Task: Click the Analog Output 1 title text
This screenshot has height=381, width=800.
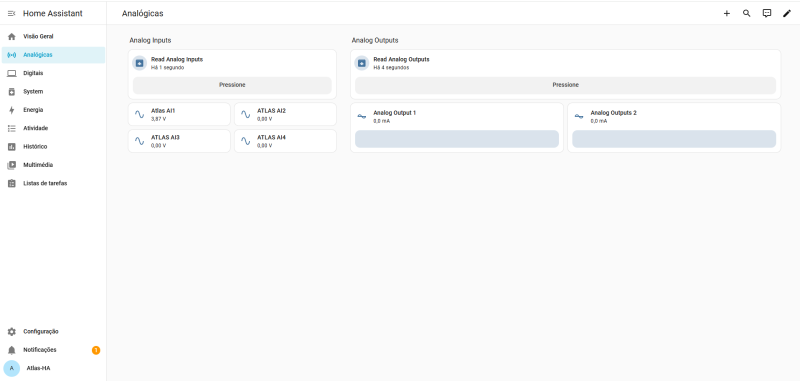Action: pyautogui.click(x=394, y=113)
